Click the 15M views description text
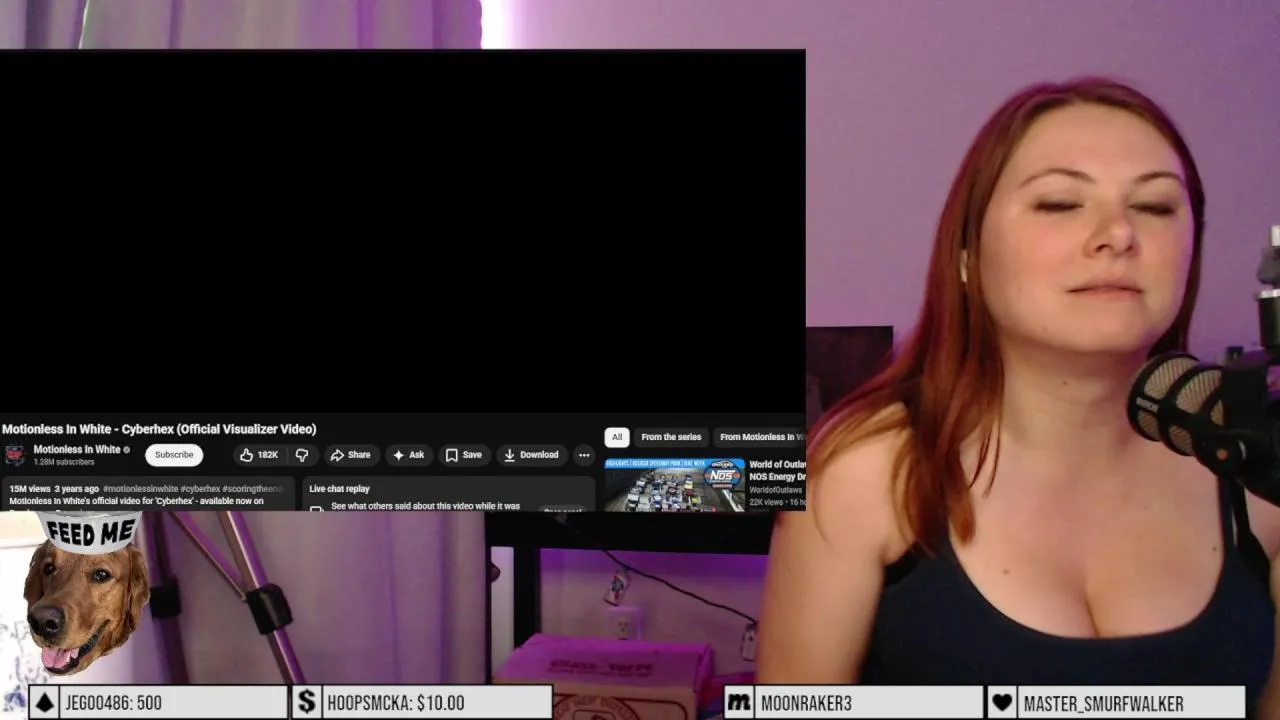 pyautogui.click(x=30, y=489)
